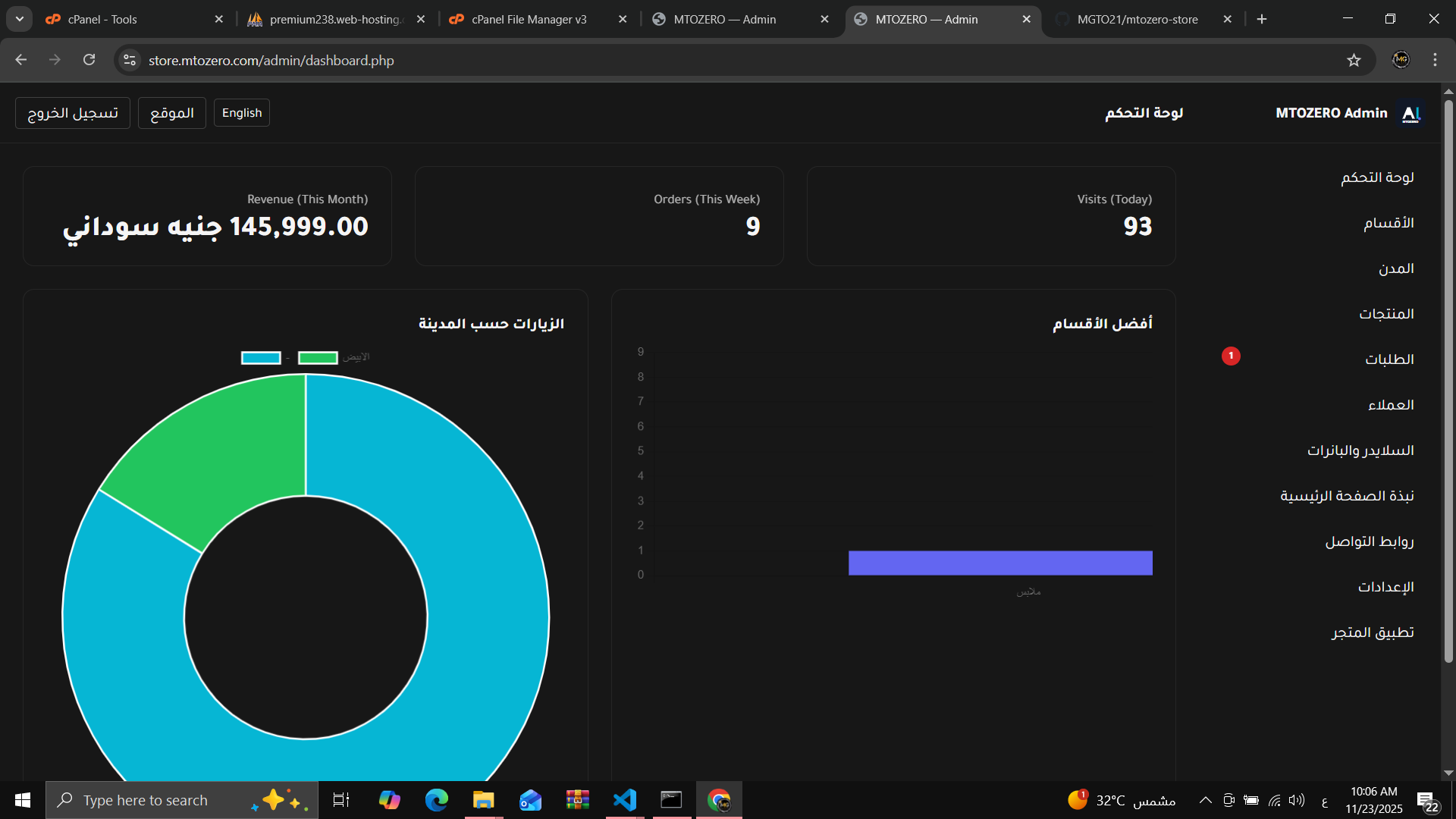Click the purple ملابس bar in chart
The image size is (1456, 819).
tap(1000, 563)
